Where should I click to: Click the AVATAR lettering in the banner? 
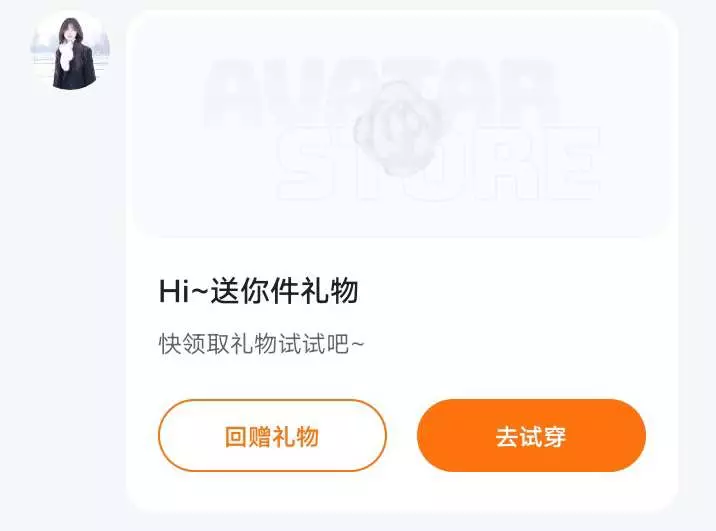(x=380, y=91)
